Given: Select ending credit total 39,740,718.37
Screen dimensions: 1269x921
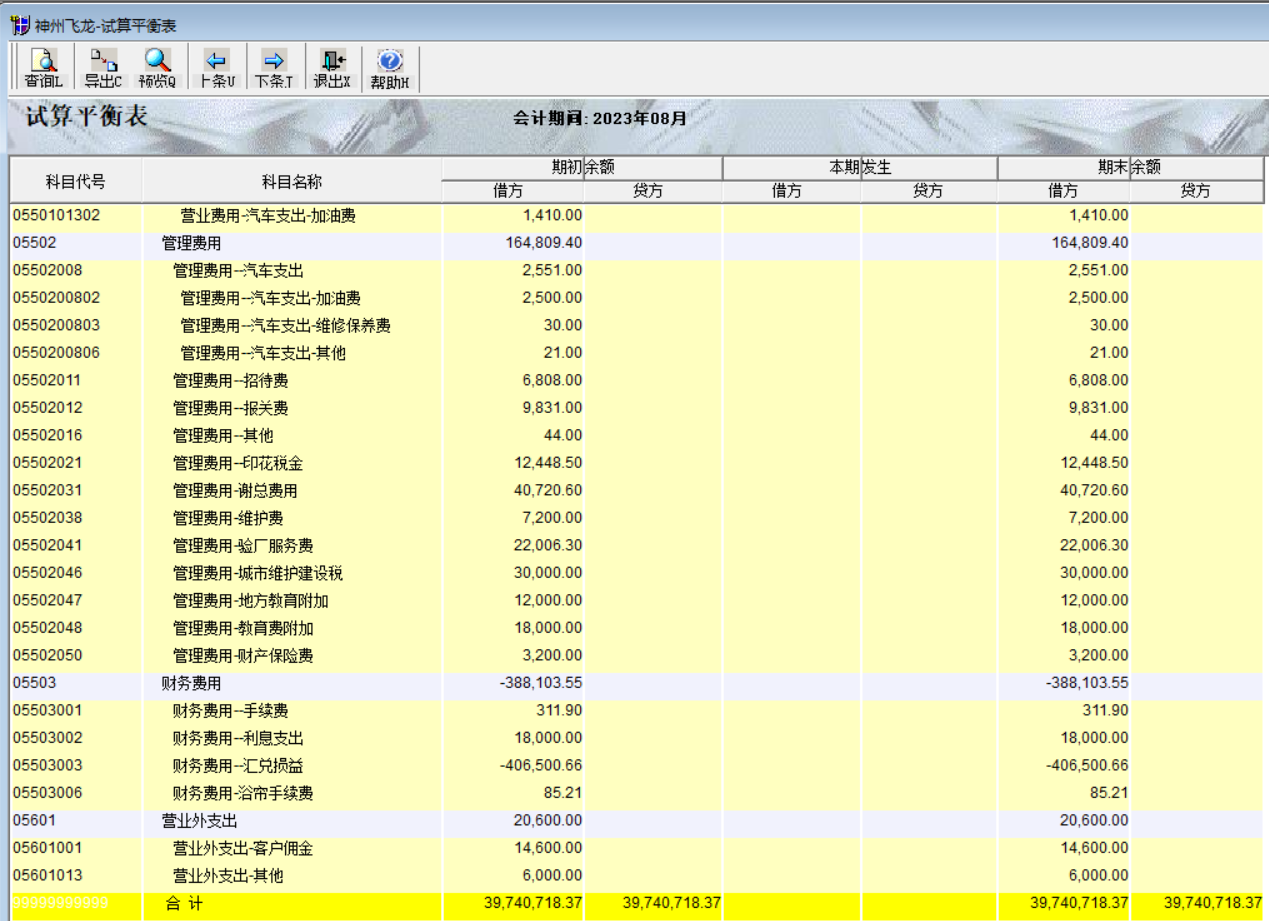Looking at the screenshot, I should click(1213, 903).
